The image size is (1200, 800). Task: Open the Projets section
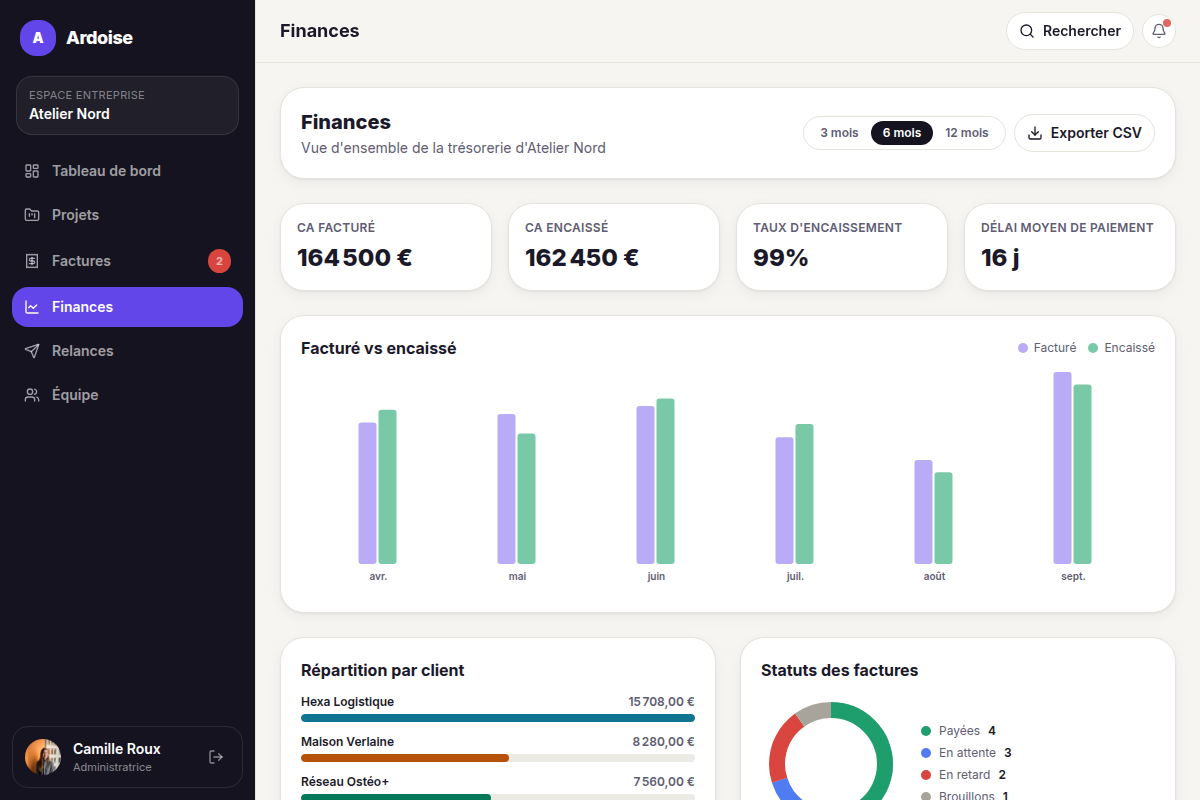[x=127, y=215]
